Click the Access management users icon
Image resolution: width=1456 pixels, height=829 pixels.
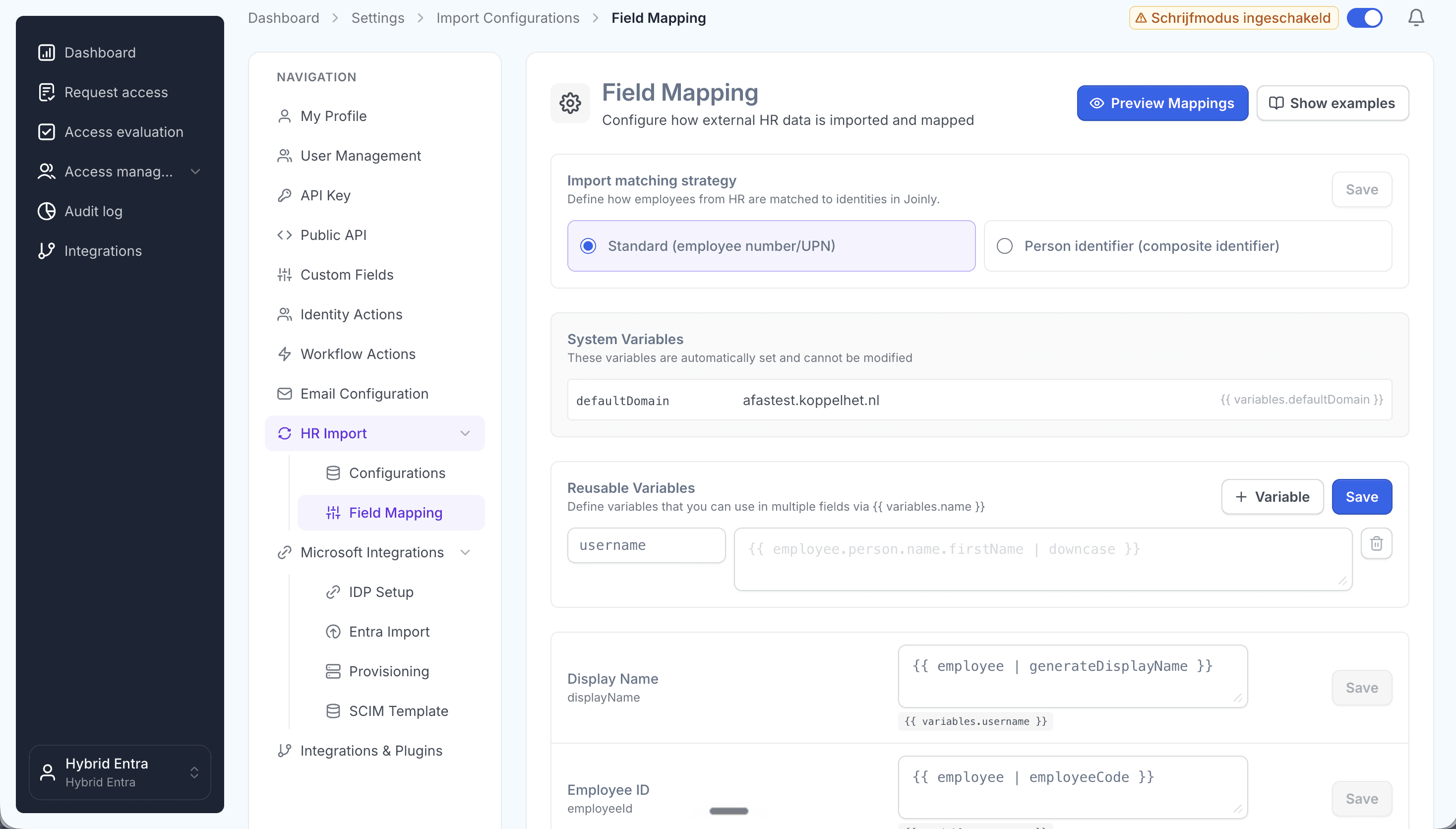tap(46, 172)
